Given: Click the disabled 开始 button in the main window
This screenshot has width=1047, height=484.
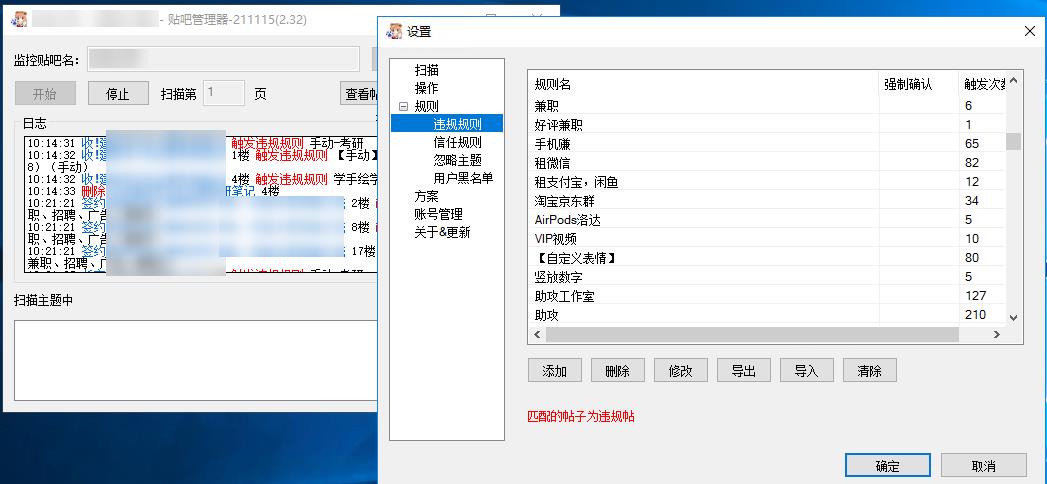Looking at the screenshot, I should (45, 93).
